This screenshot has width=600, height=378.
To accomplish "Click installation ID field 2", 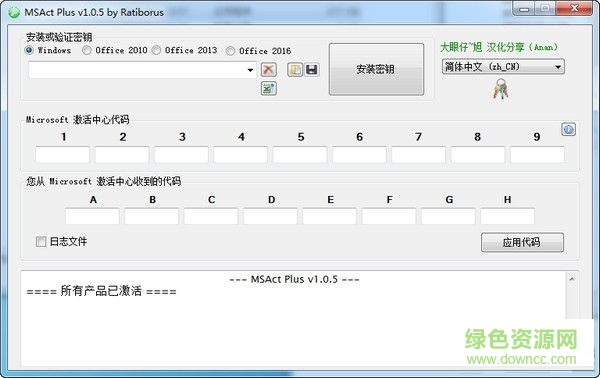I will point(122,155).
